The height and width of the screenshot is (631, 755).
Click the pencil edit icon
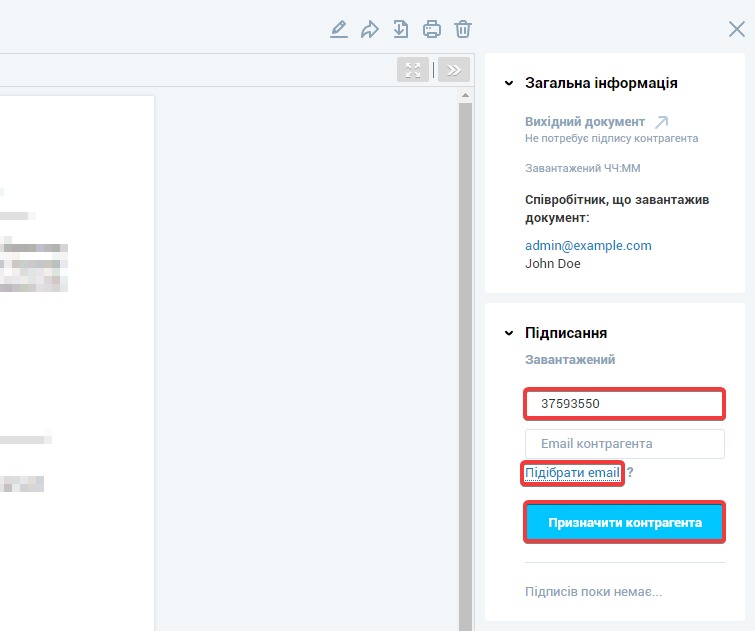[339, 29]
